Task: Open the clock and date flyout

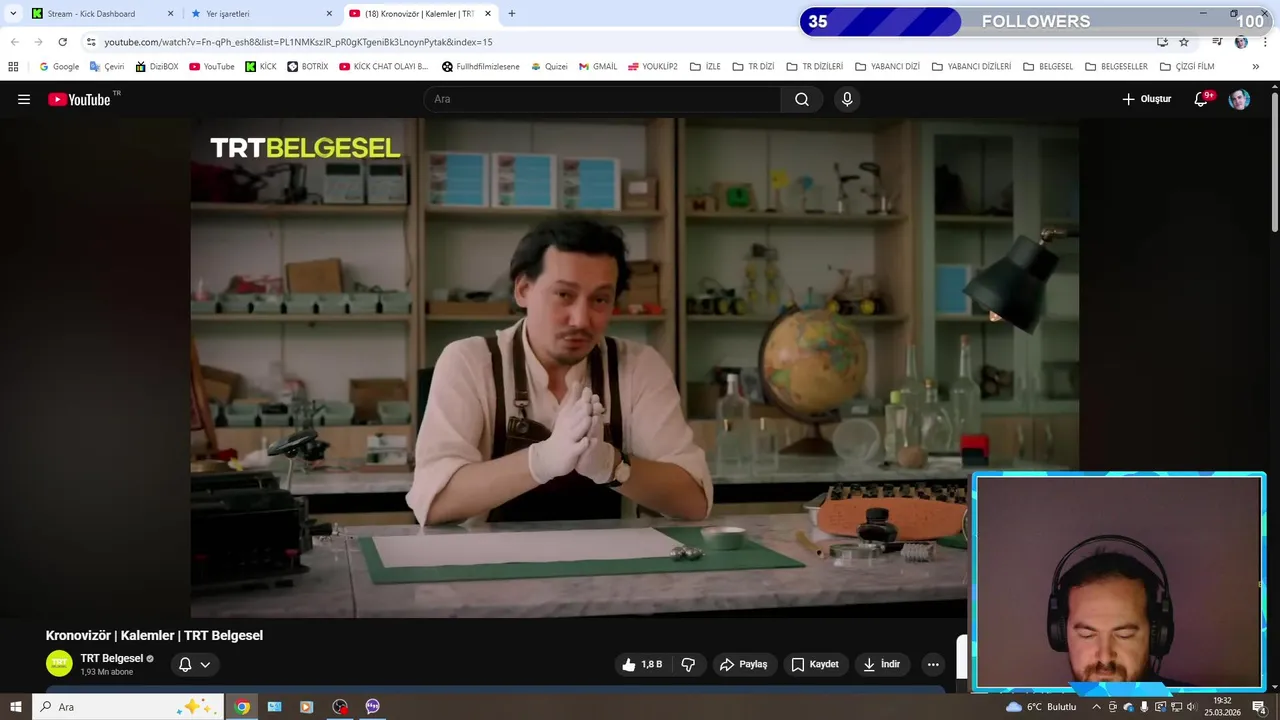Action: 1222,707
